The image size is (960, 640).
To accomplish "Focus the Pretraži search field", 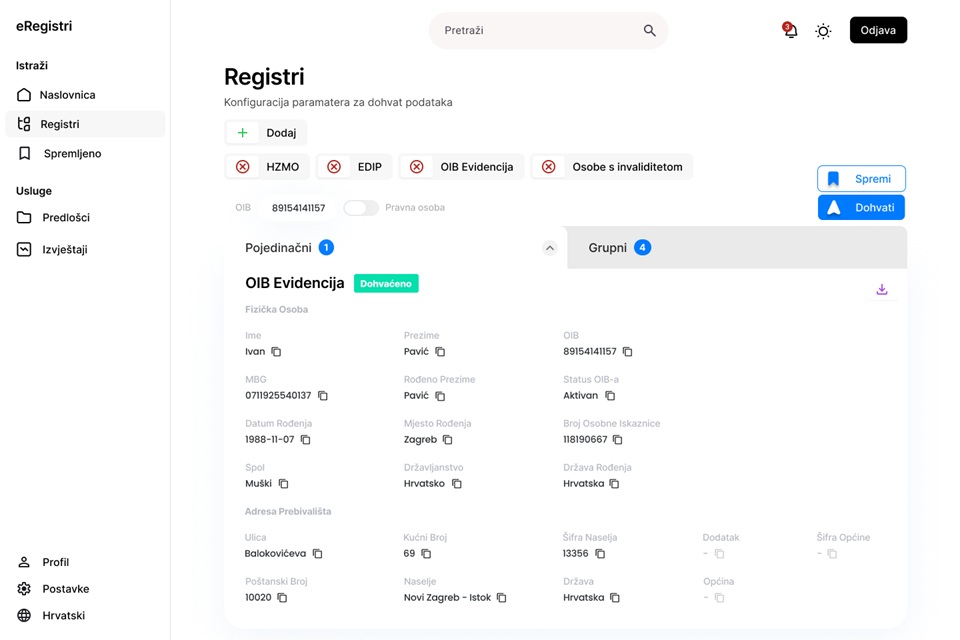I will pyautogui.click(x=538, y=31).
